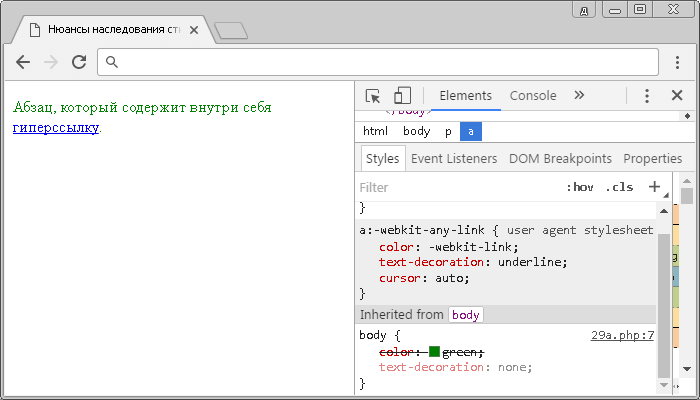Click the a:-webkit-any-link selector

click(x=422, y=230)
